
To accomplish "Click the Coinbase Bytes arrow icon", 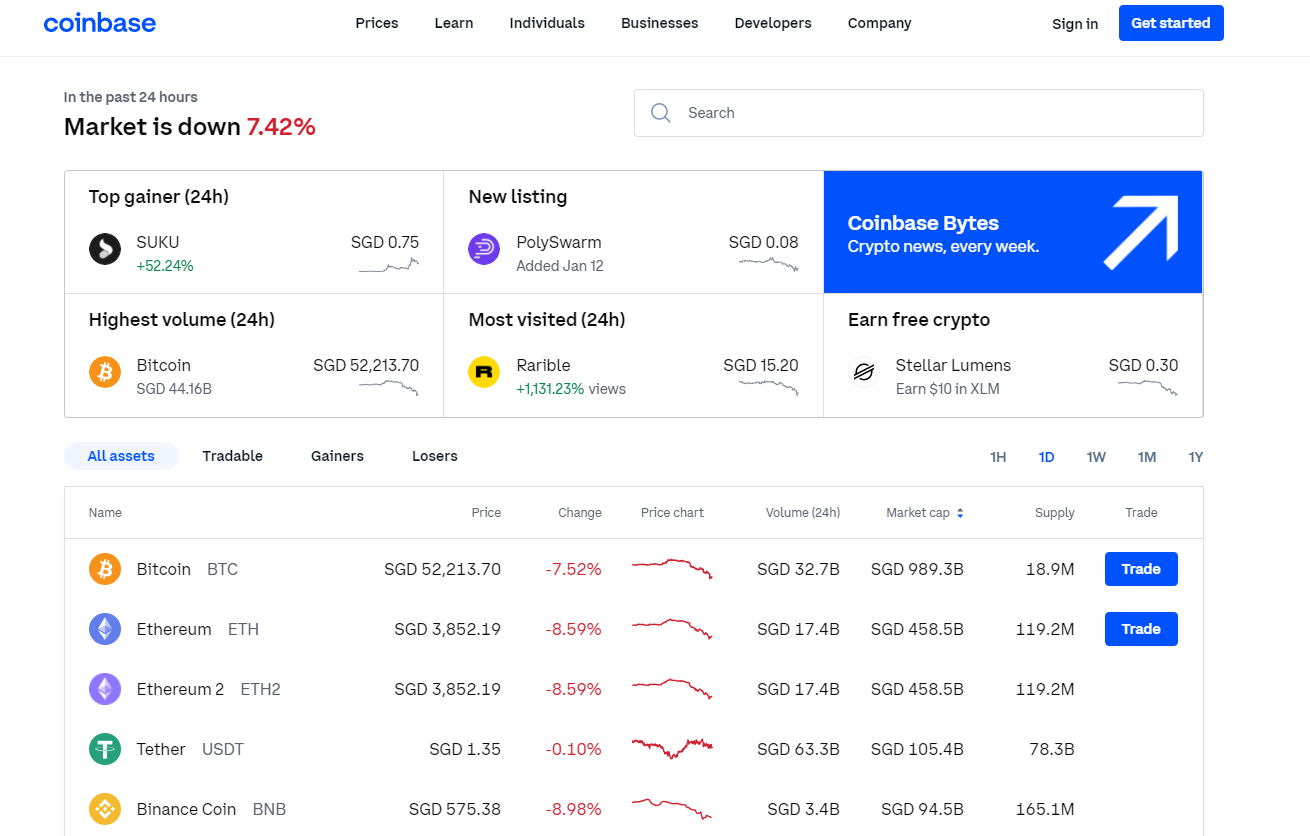I will pos(1141,232).
